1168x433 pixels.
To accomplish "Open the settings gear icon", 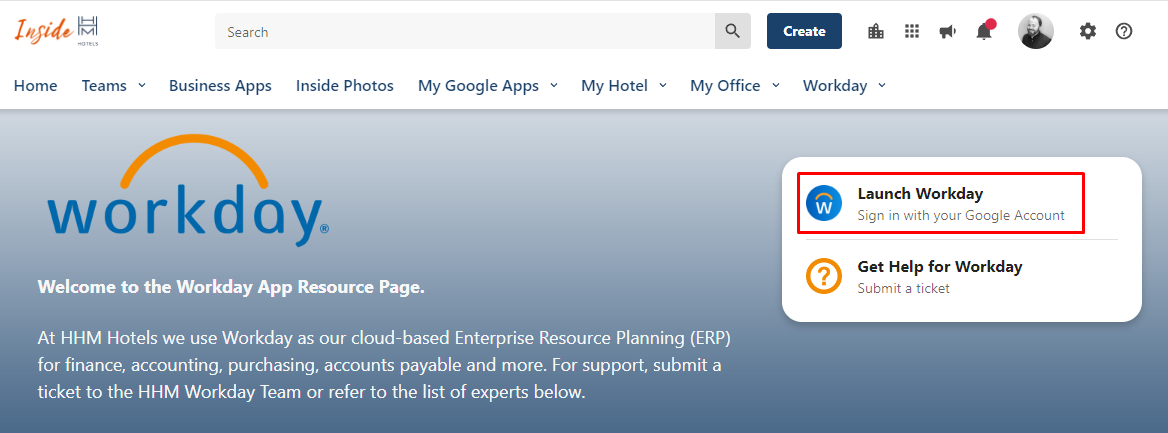I will click(1088, 31).
